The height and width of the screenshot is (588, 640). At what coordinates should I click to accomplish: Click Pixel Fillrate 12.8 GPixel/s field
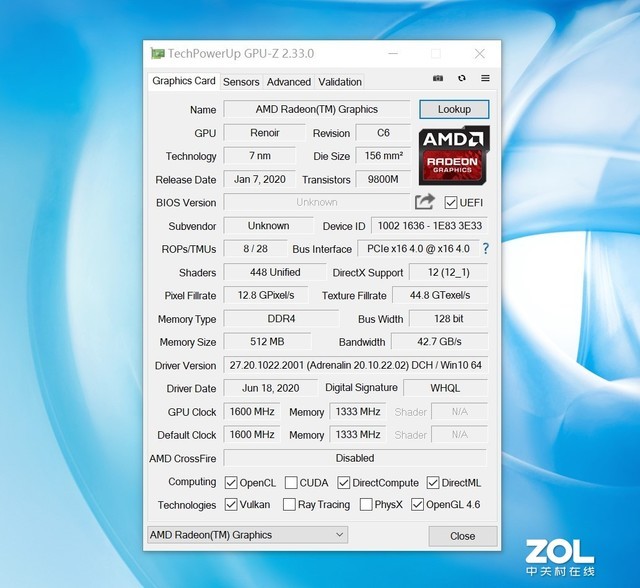(266, 295)
